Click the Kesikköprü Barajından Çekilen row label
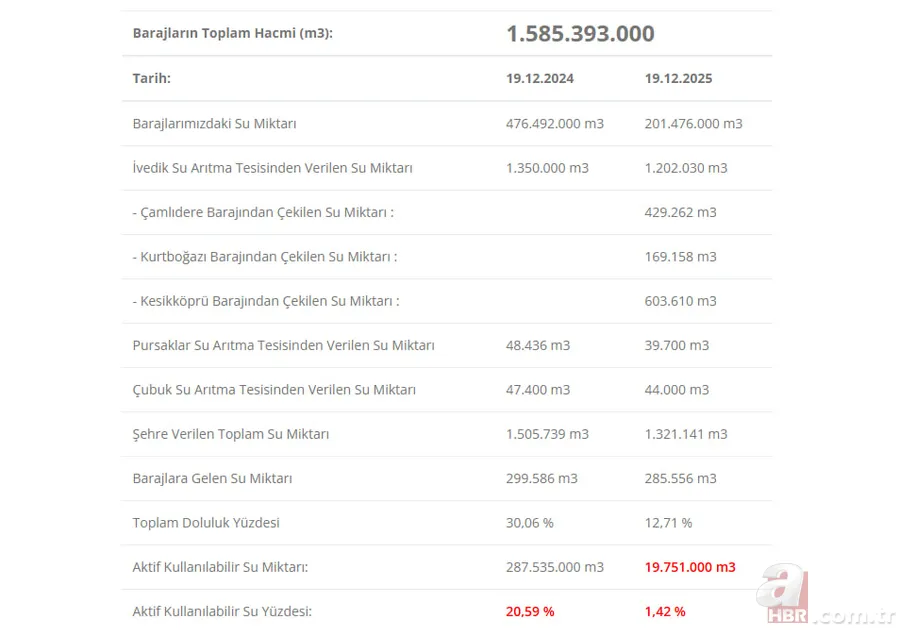Image resolution: width=900 pixels, height=636 pixels. [265, 301]
